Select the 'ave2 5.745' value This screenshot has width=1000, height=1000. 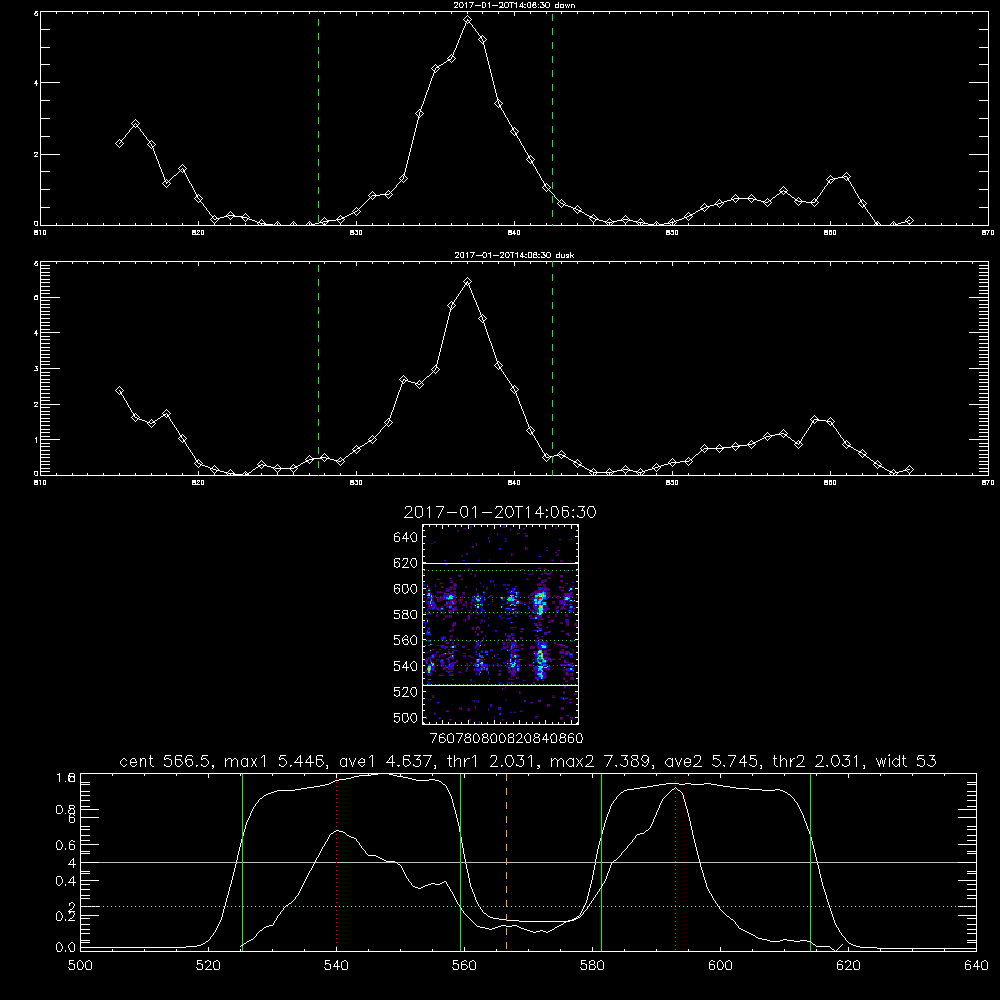(x=712, y=761)
